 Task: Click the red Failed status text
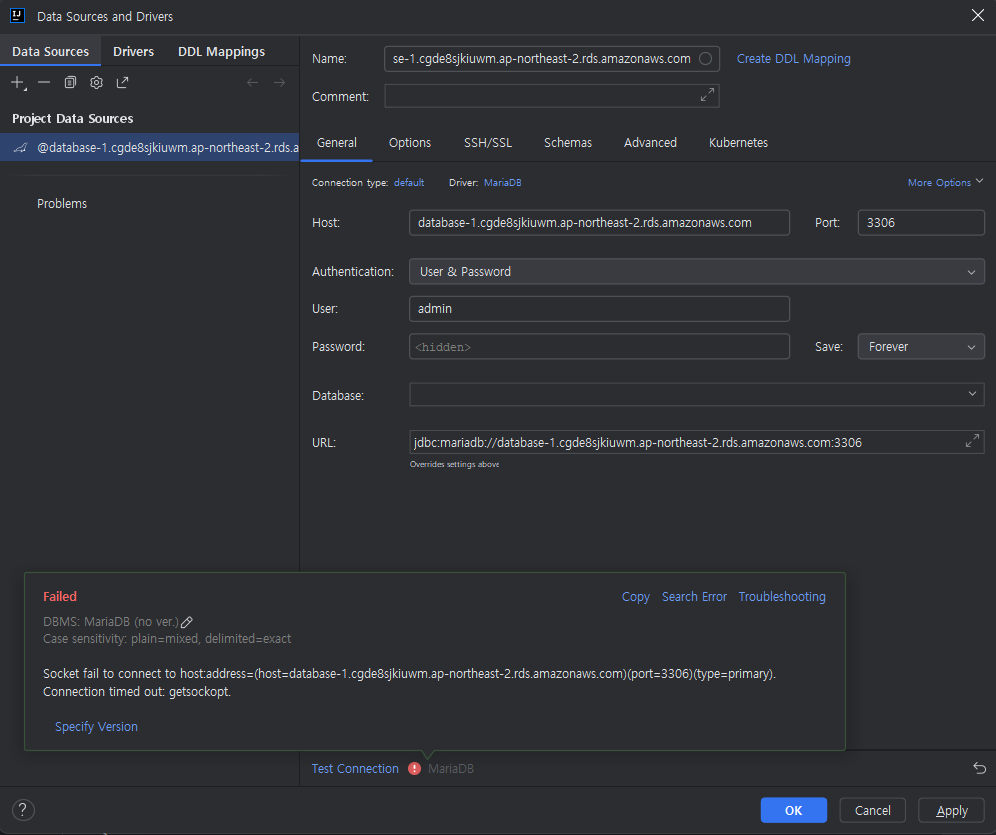(x=60, y=597)
